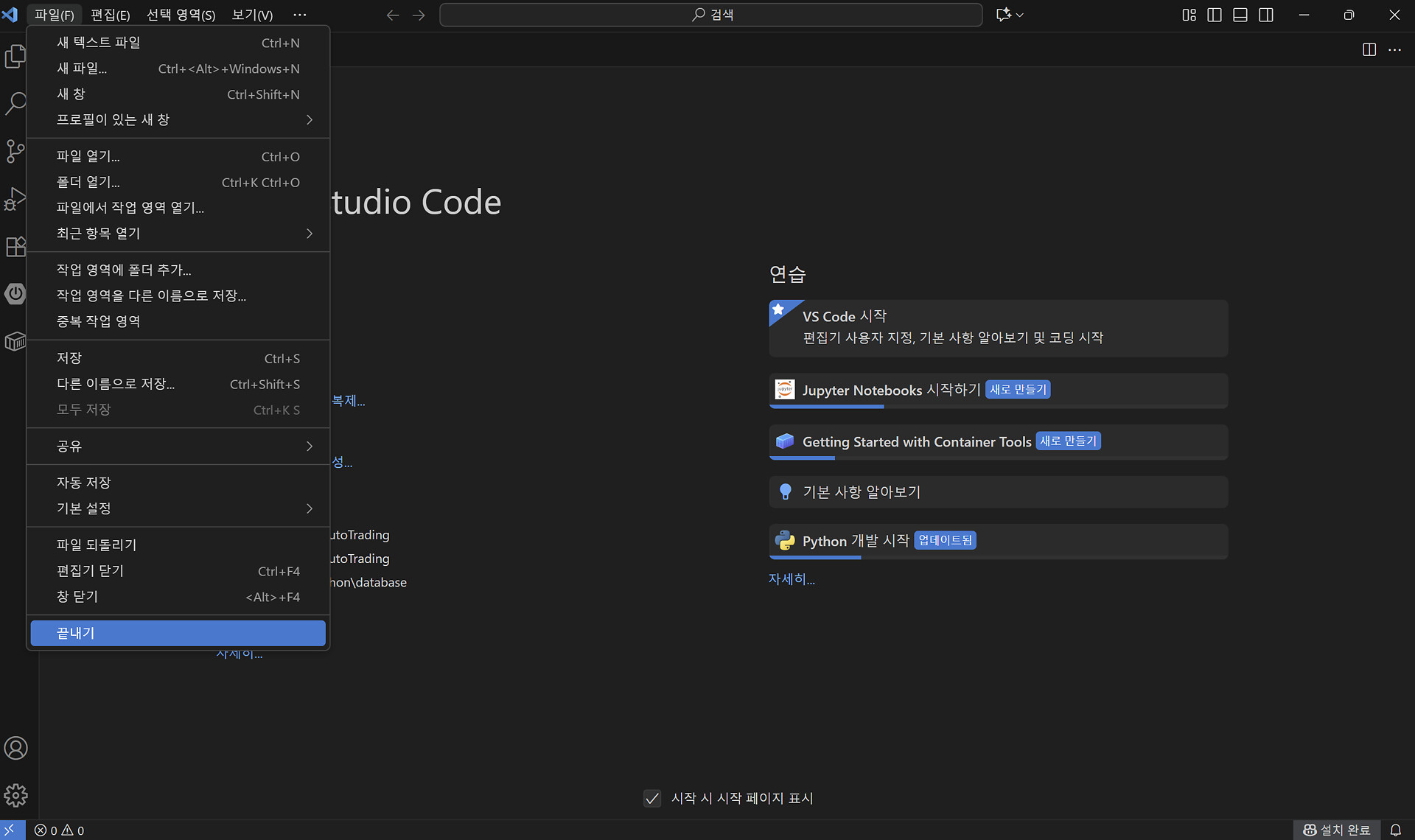
Task: Open the Source Control sidebar icon
Action: pyautogui.click(x=15, y=151)
